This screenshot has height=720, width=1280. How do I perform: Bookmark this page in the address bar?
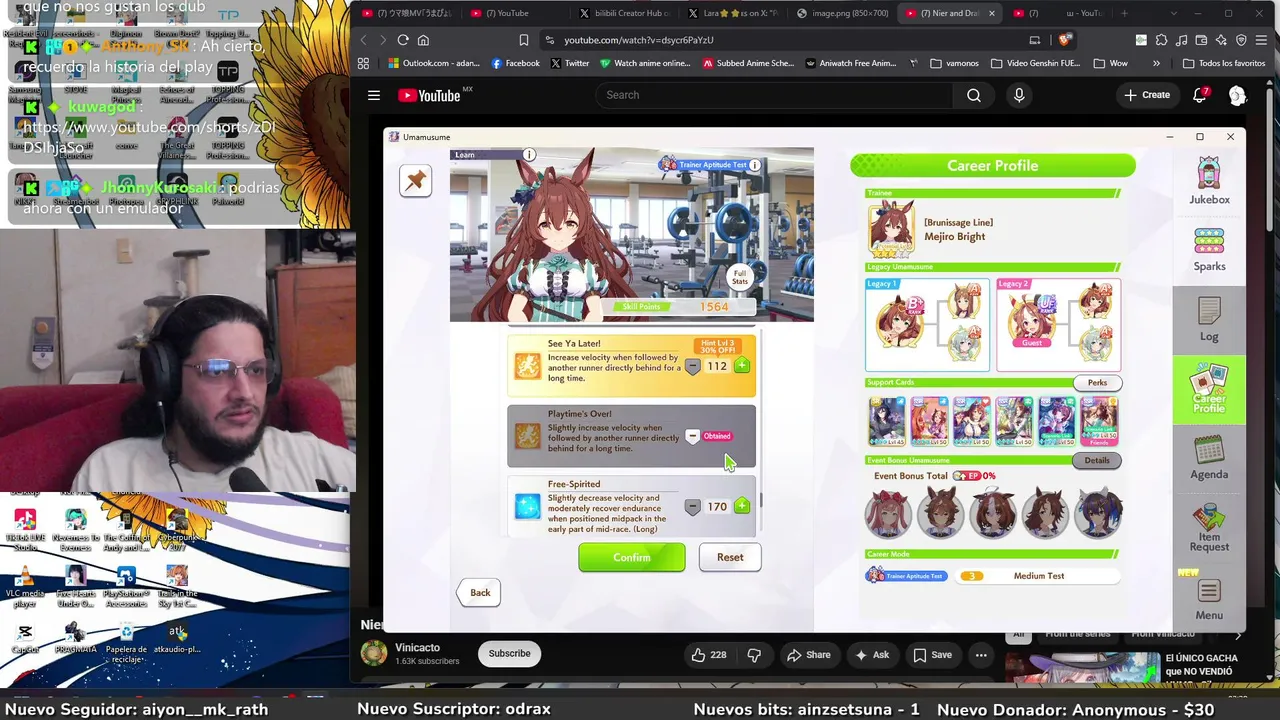pyautogui.click(x=523, y=40)
